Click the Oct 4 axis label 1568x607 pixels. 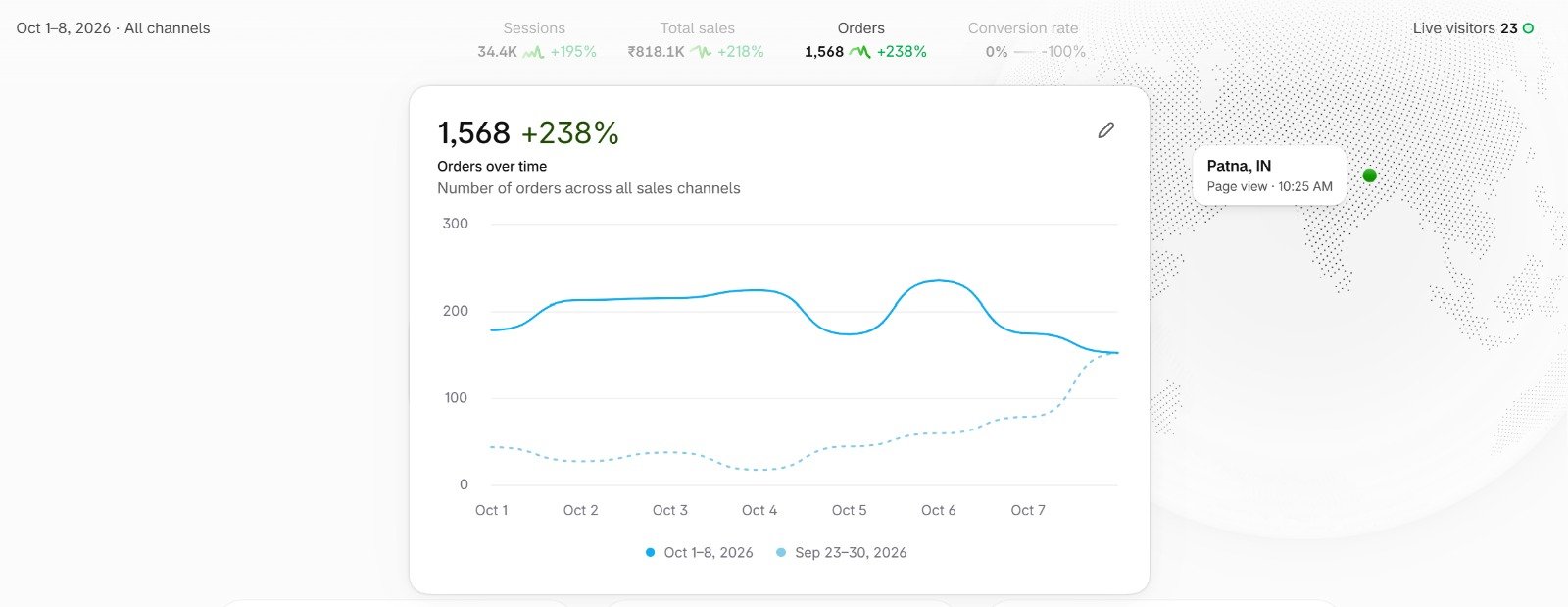[759, 510]
